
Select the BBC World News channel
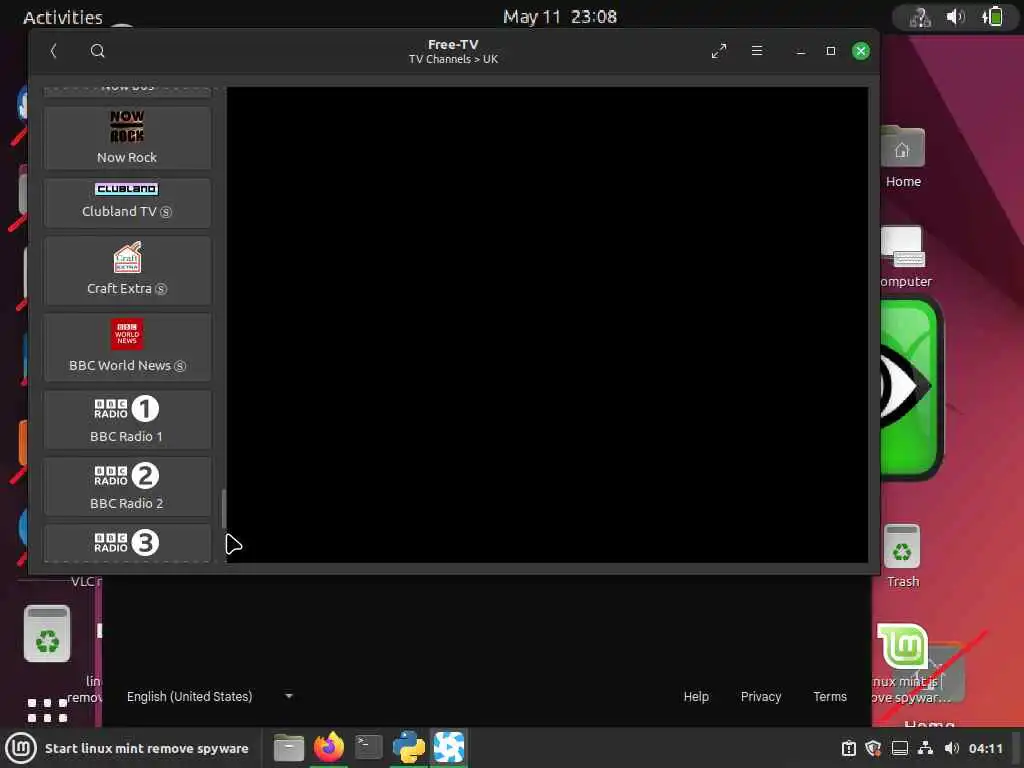pos(127,347)
